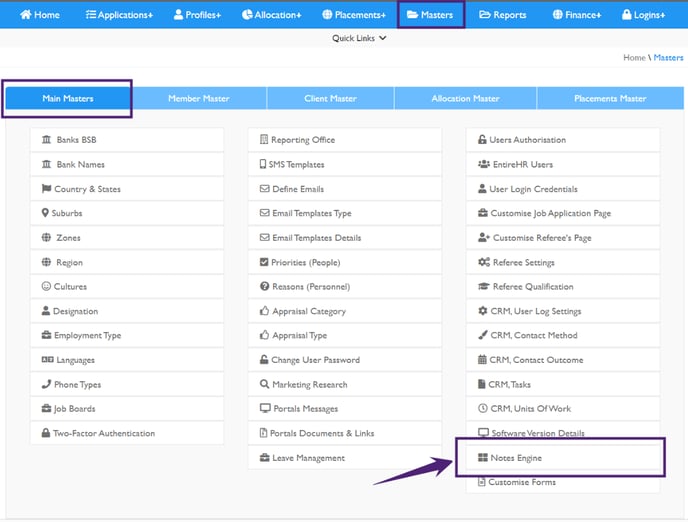Click the building icon for Reporting Office
The height and width of the screenshot is (522, 688).
(x=264, y=139)
